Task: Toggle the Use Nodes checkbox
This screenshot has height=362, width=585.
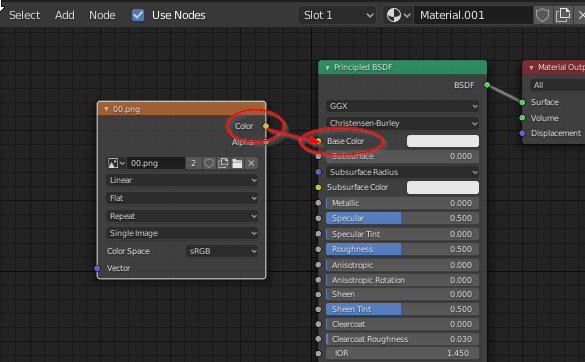Action: point(138,15)
